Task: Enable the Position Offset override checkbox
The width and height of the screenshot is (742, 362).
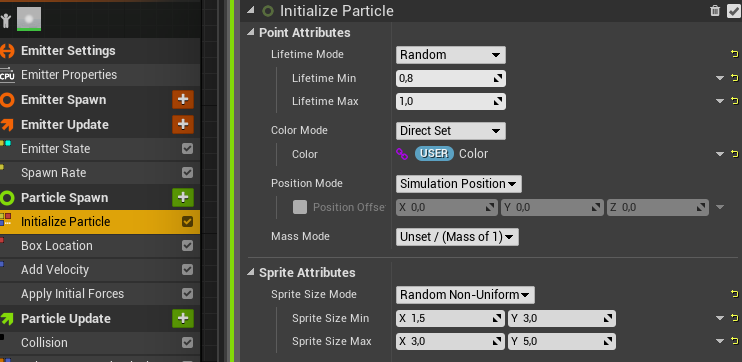Action: pyautogui.click(x=300, y=207)
